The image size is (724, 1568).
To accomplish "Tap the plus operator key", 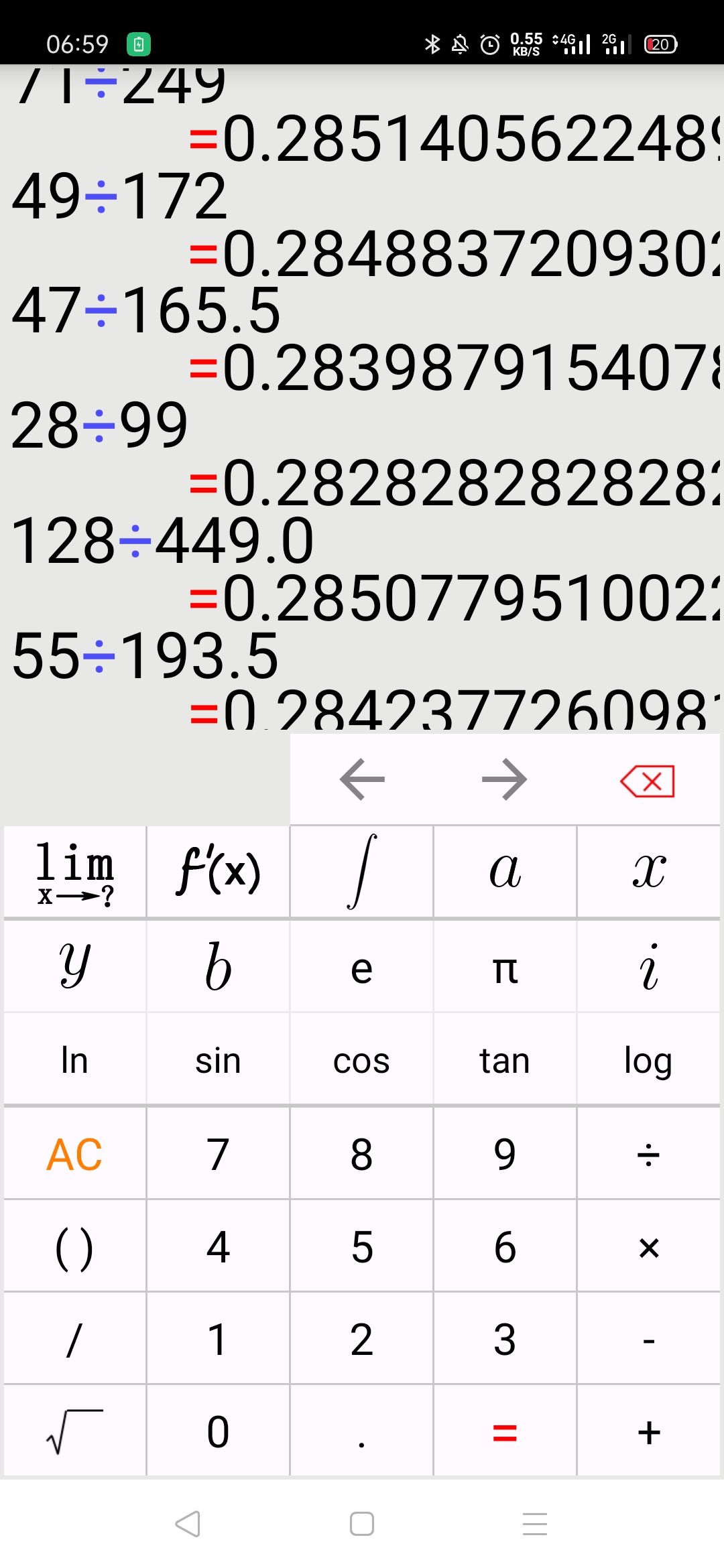I will pyautogui.click(x=648, y=1431).
